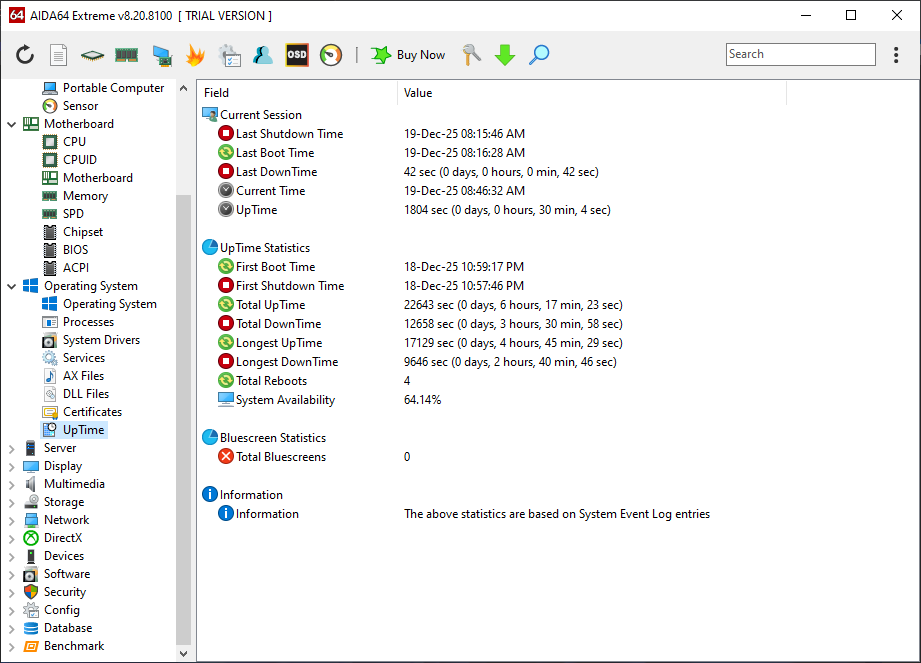Click the green download arrow icon
The height and width of the screenshot is (663, 921).
coord(505,55)
